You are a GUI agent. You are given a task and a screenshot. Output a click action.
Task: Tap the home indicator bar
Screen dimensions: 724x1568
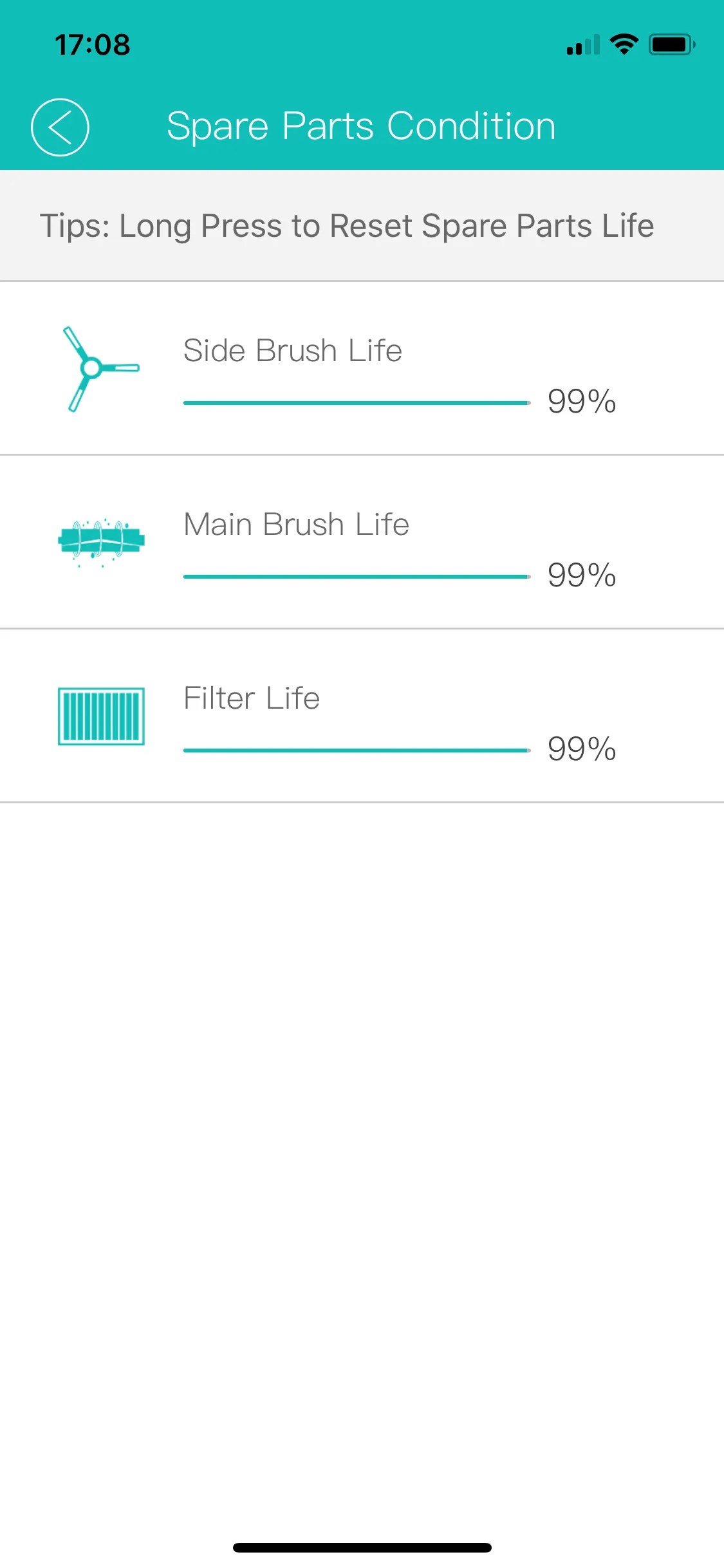362,1547
